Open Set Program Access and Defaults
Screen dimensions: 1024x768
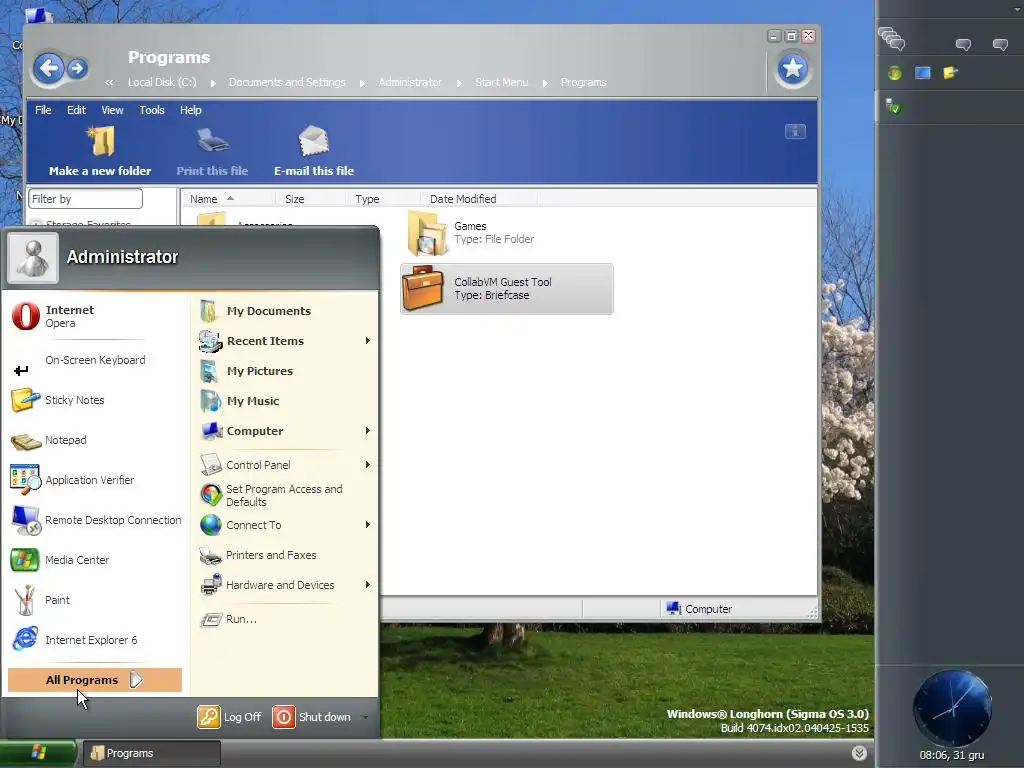(286, 495)
